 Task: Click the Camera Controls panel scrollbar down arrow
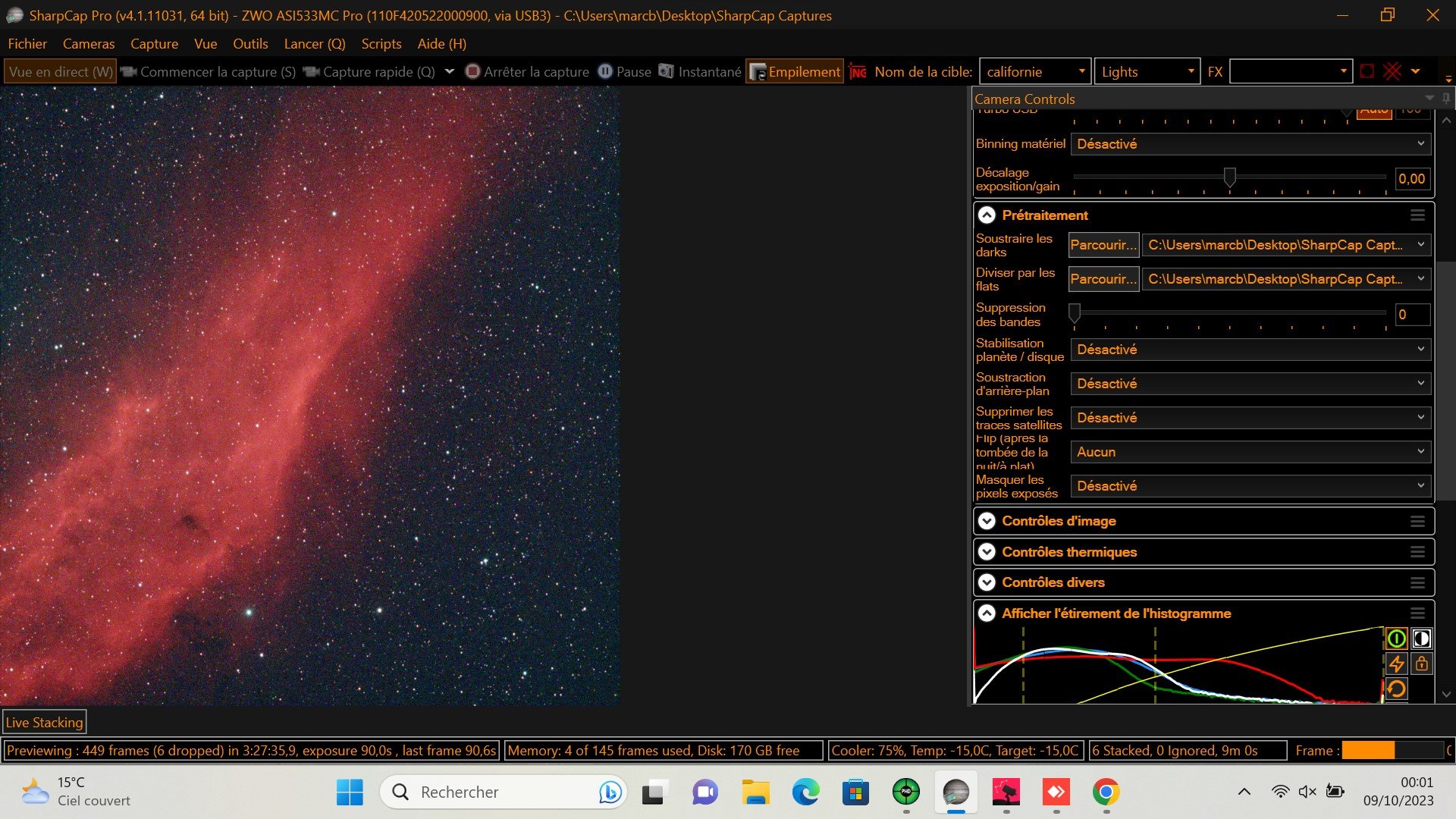pos(1446,694)
